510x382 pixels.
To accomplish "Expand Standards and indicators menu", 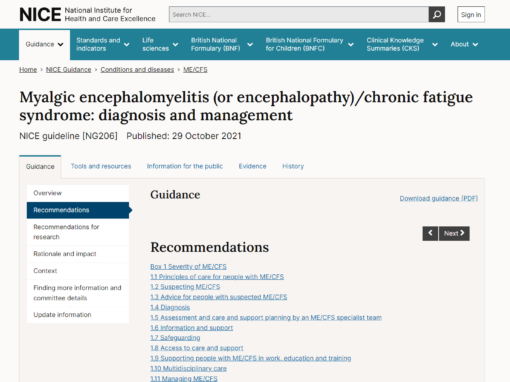I will pos(102,44).
